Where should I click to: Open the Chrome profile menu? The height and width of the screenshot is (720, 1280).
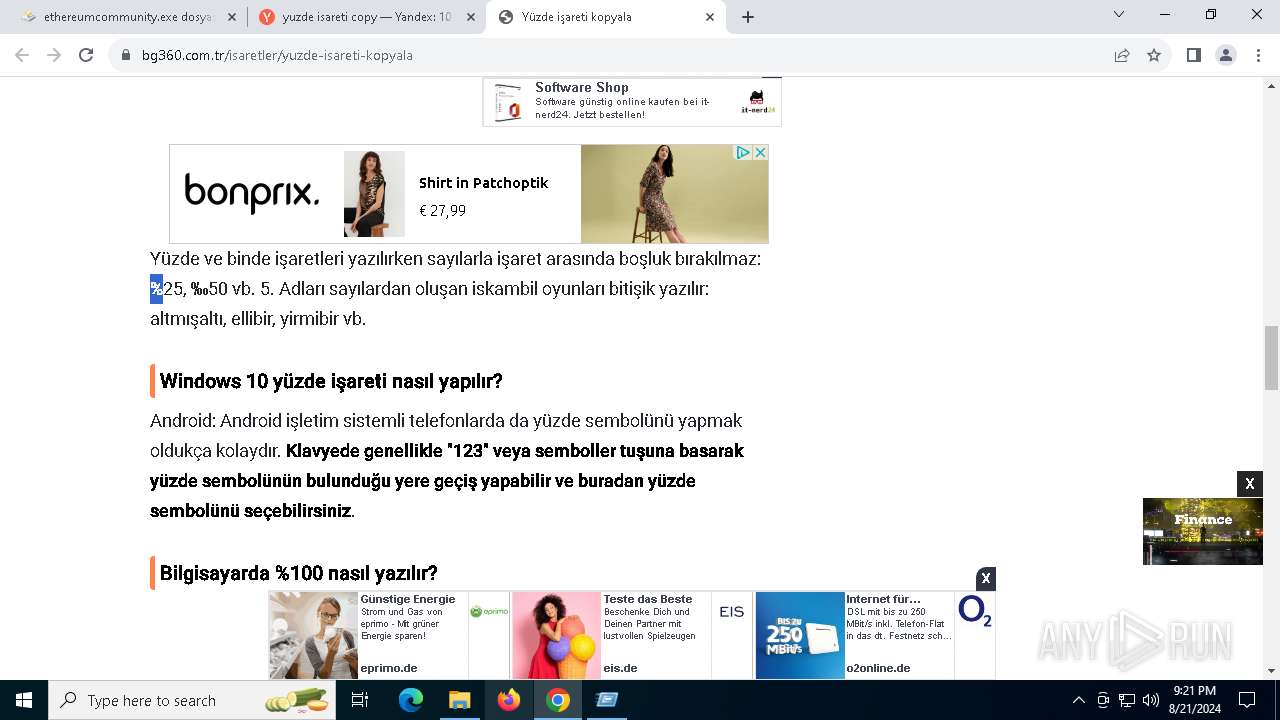tap(1226, 55)
